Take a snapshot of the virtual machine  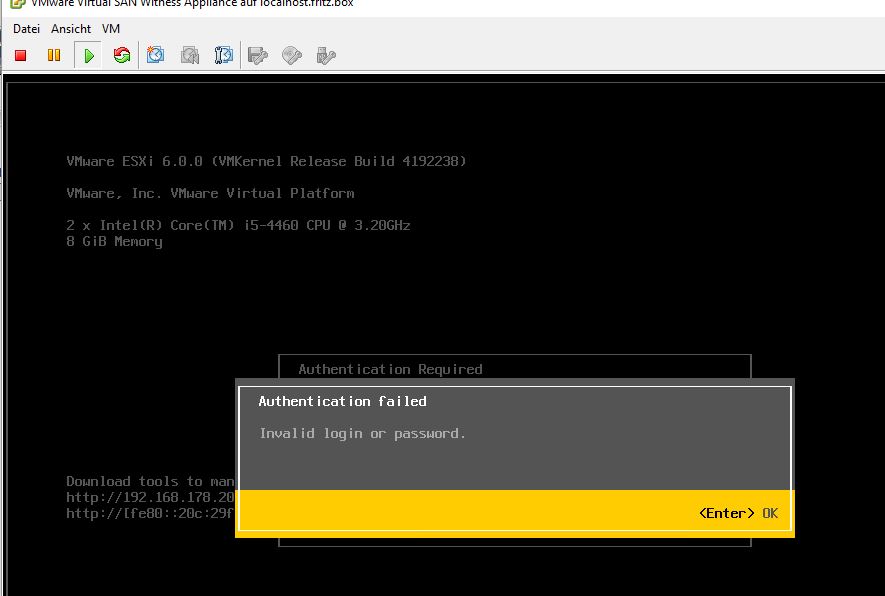click(156, 56)
